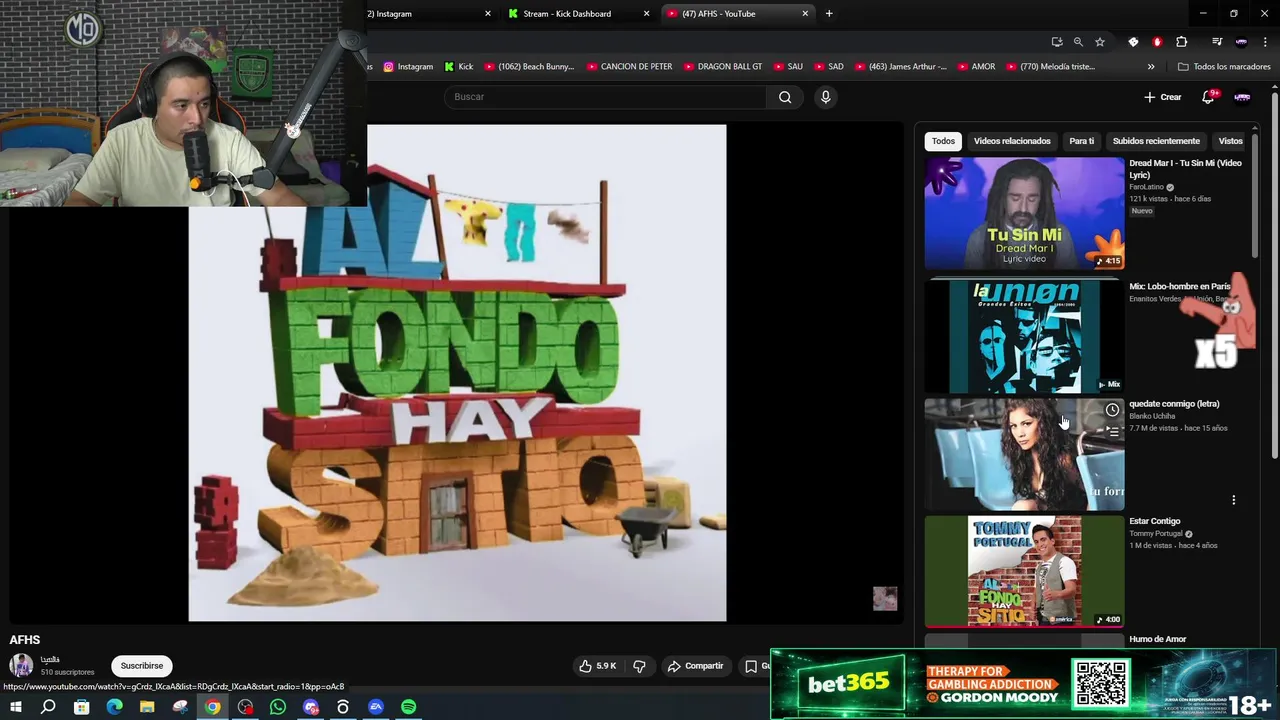Open WhatsApp from the taskbar
This screenshot has height=720, width=1280.
pyautogui.click(x=278, y=707)
